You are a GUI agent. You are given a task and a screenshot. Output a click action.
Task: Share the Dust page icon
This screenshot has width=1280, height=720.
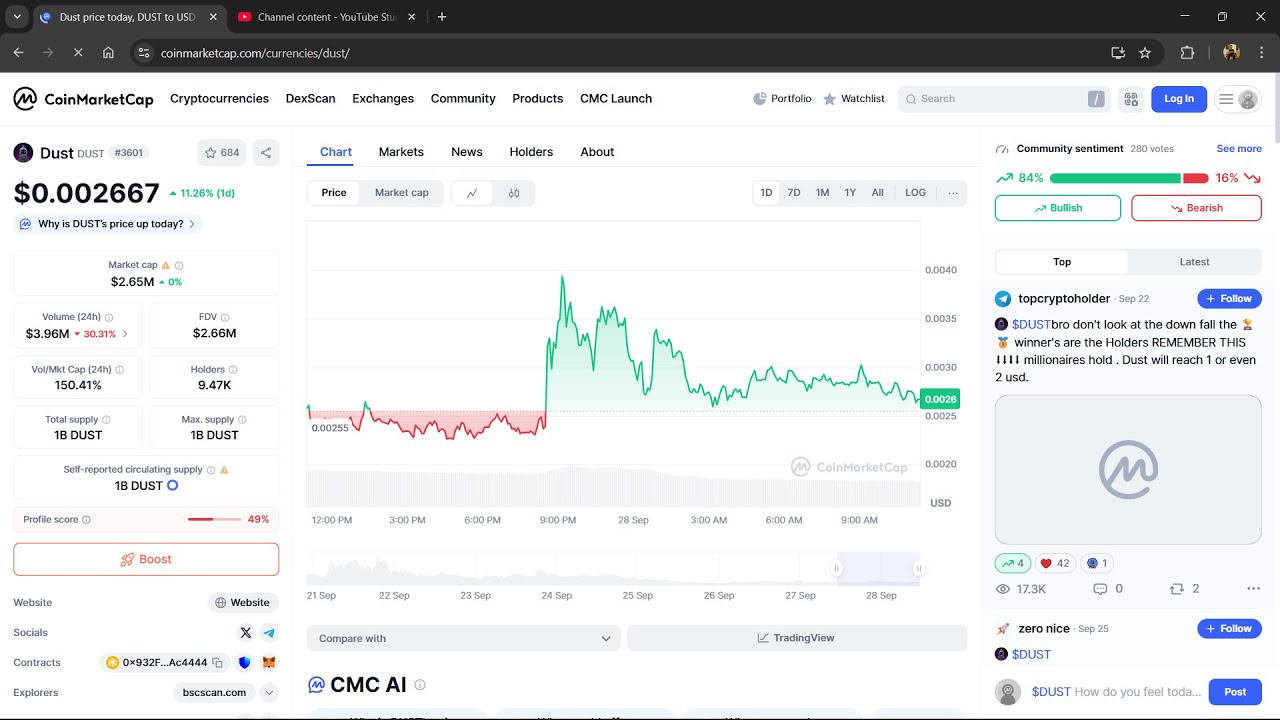tap(266, 153)
